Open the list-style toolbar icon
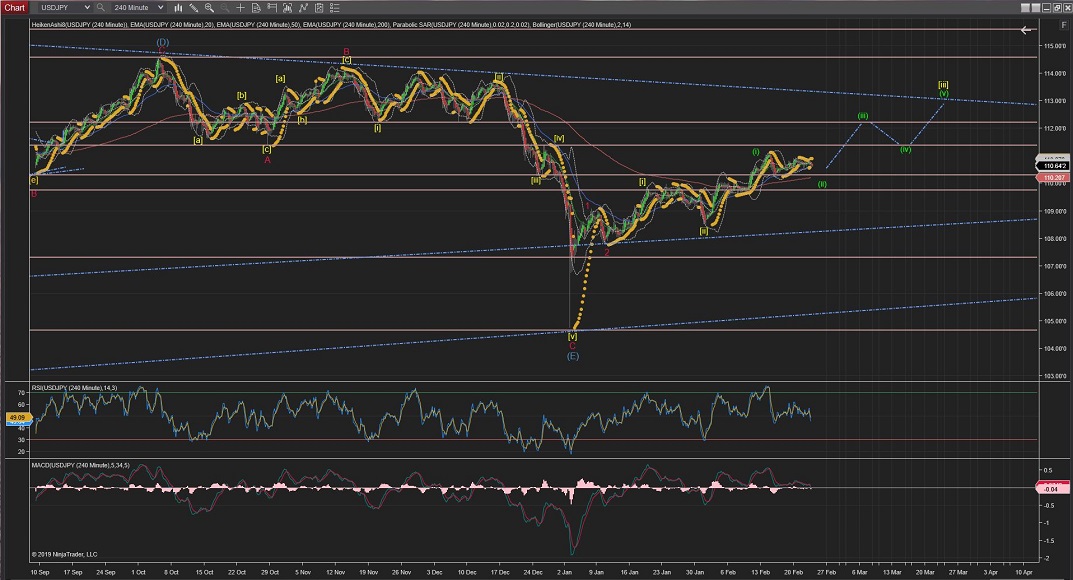 334,8
